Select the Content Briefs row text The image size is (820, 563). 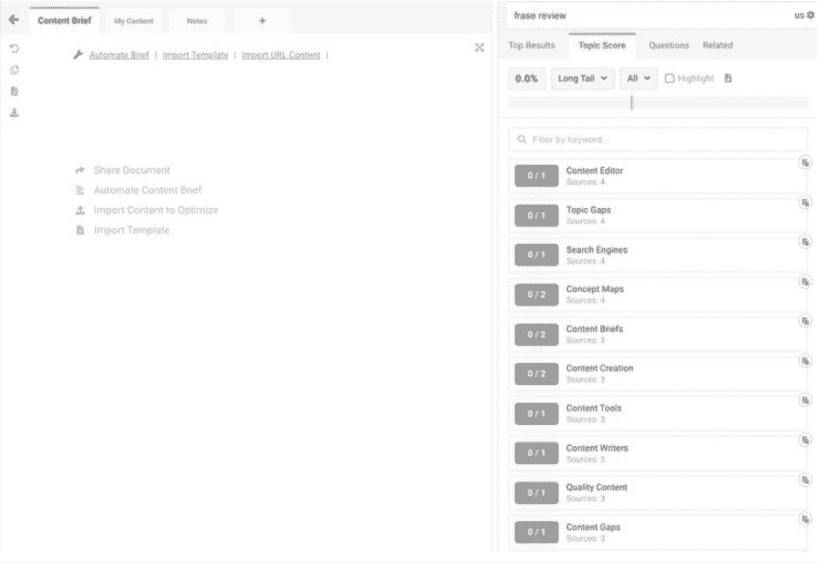(x=595, y=329)
